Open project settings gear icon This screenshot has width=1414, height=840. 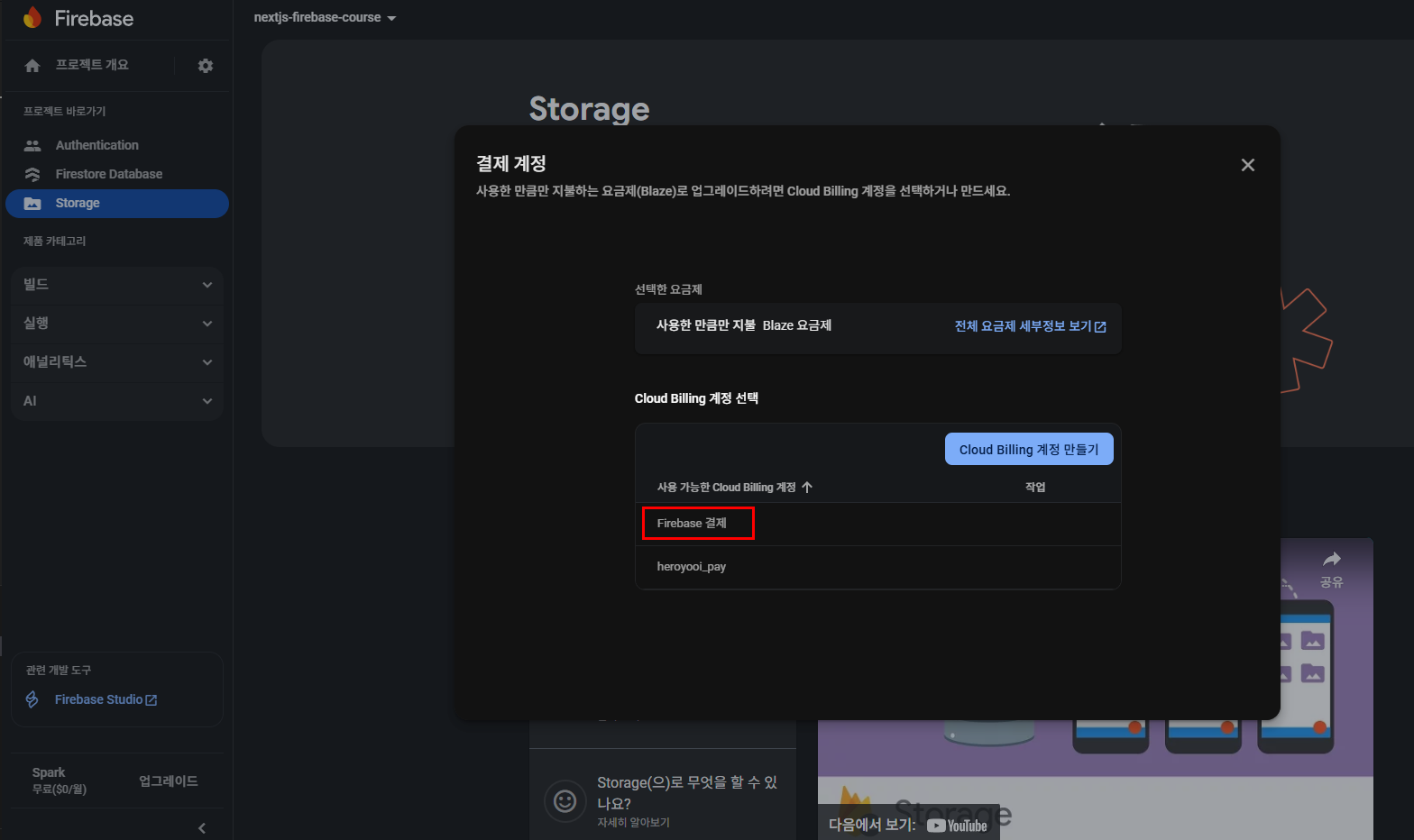tap(206, 66)
